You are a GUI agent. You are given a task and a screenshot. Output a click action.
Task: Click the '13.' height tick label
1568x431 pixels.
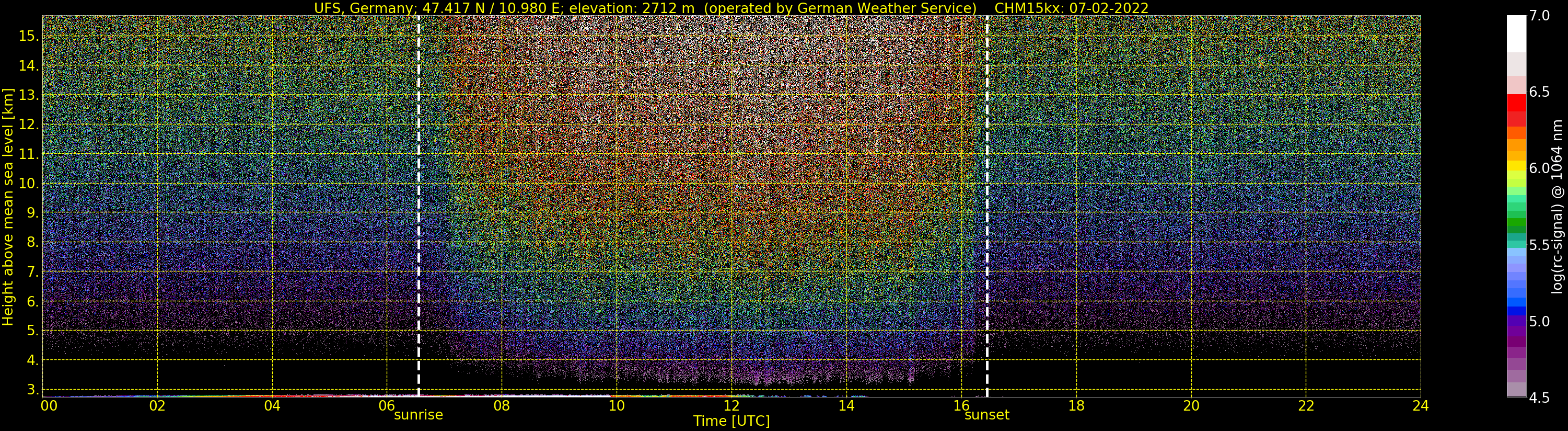(x=29, y=95)
